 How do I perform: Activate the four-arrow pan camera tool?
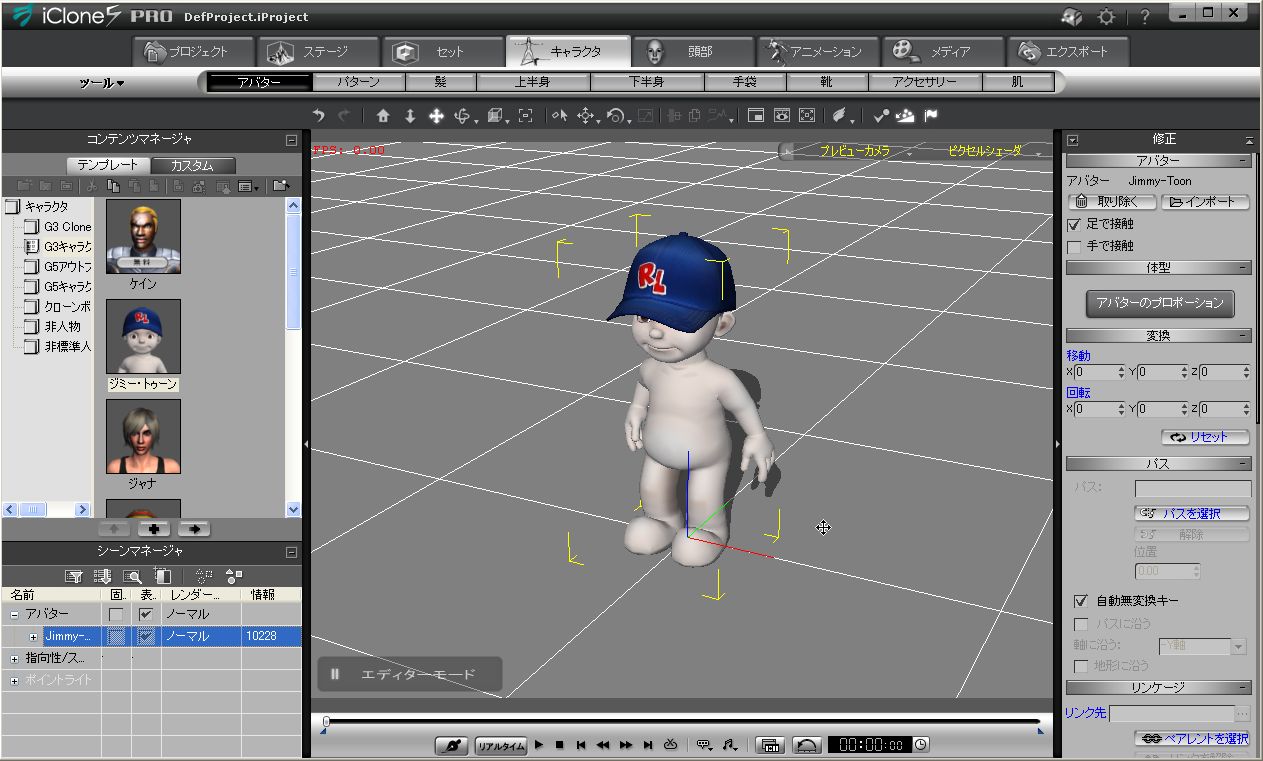[x=436, y=116]
